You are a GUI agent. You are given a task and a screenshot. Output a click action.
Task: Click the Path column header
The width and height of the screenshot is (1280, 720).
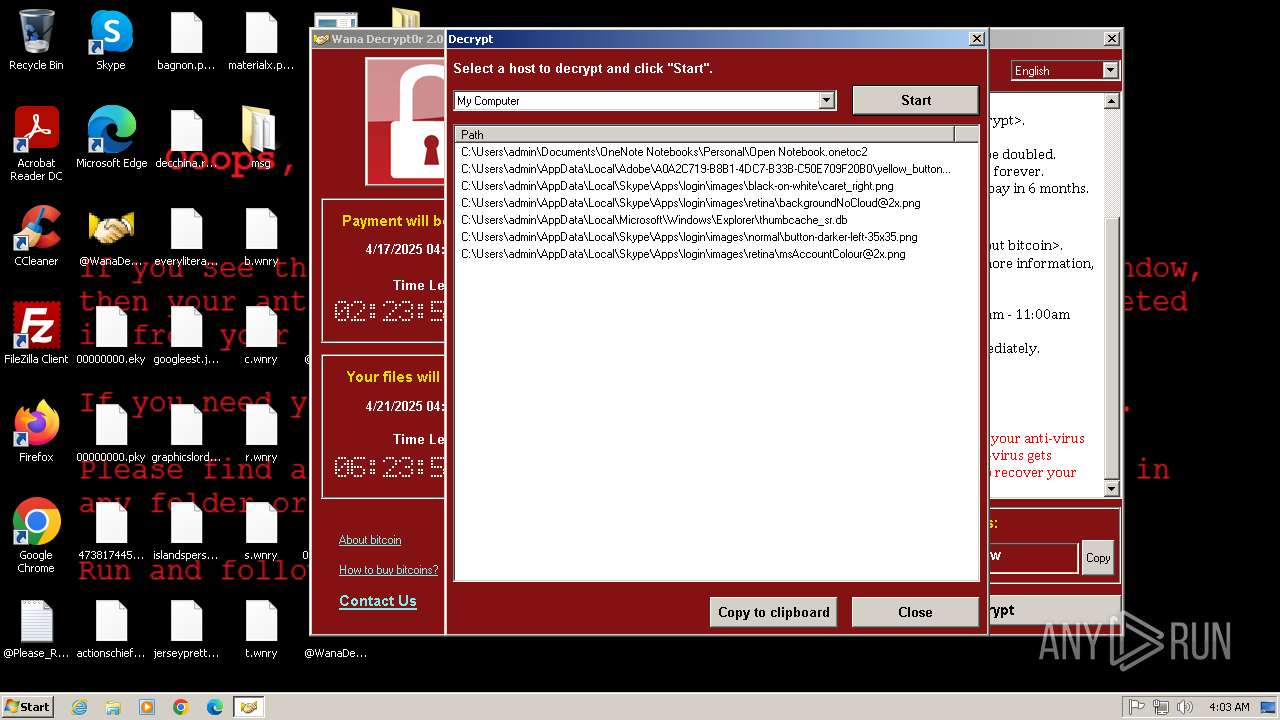[705, 134]
